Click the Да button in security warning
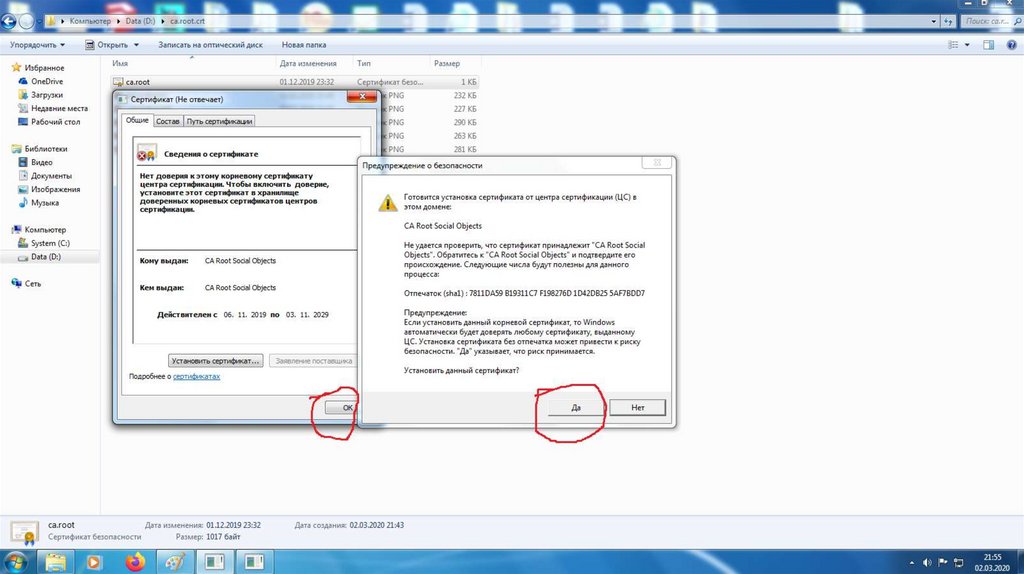The width and height of the screenshot is (1024, 574). [x=575, y=408]
